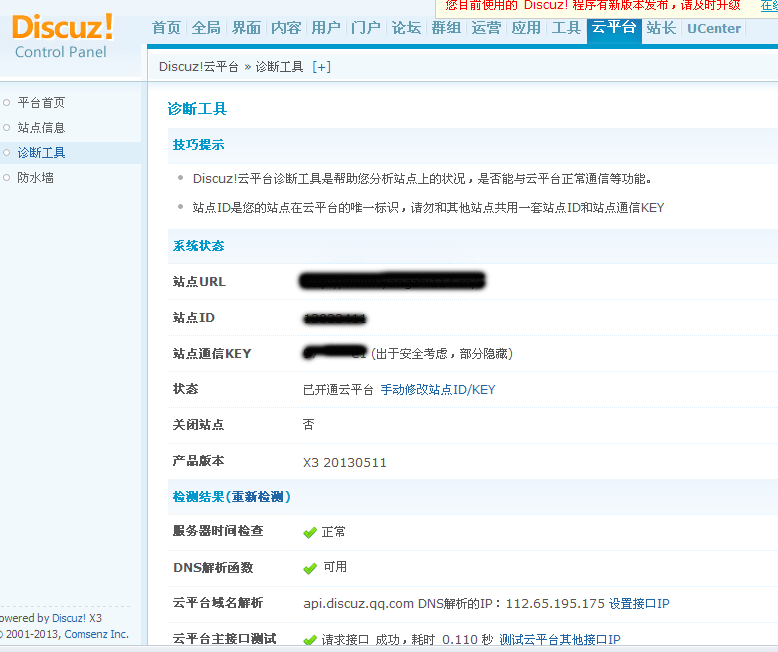Open the 应用 top menu
The width and height of the screenshot is (778, 652).
(526, 28)
